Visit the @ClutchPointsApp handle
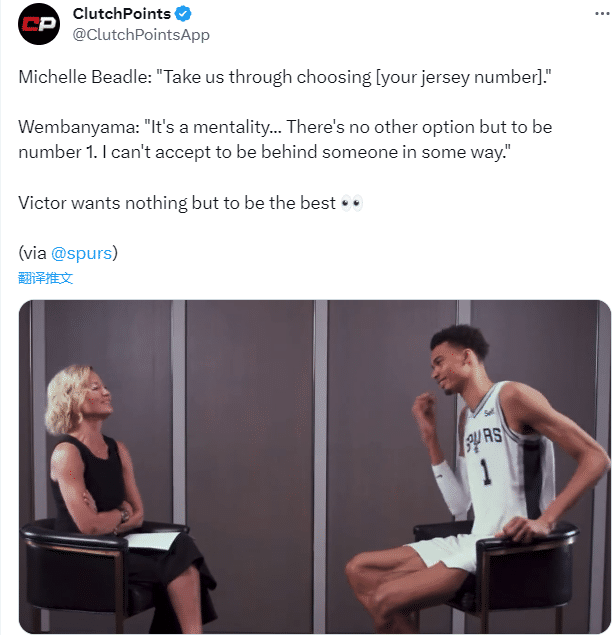 [x=141, y=35]
